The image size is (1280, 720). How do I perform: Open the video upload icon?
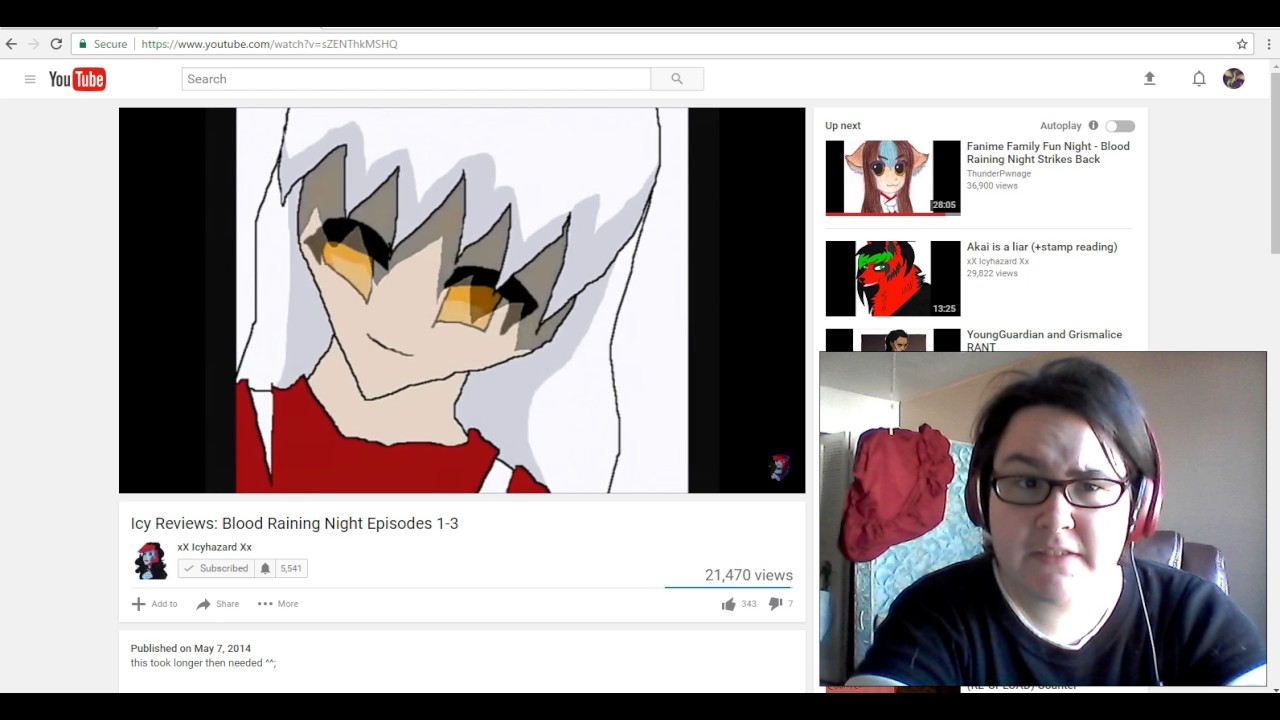click(x=1149, y=79)
